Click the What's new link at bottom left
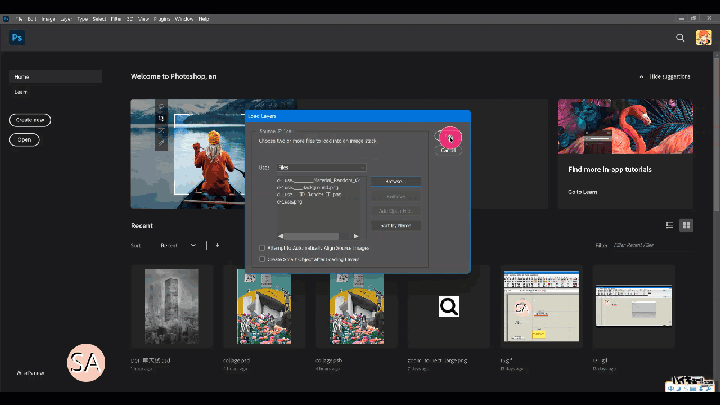 (x=30, y=373)
